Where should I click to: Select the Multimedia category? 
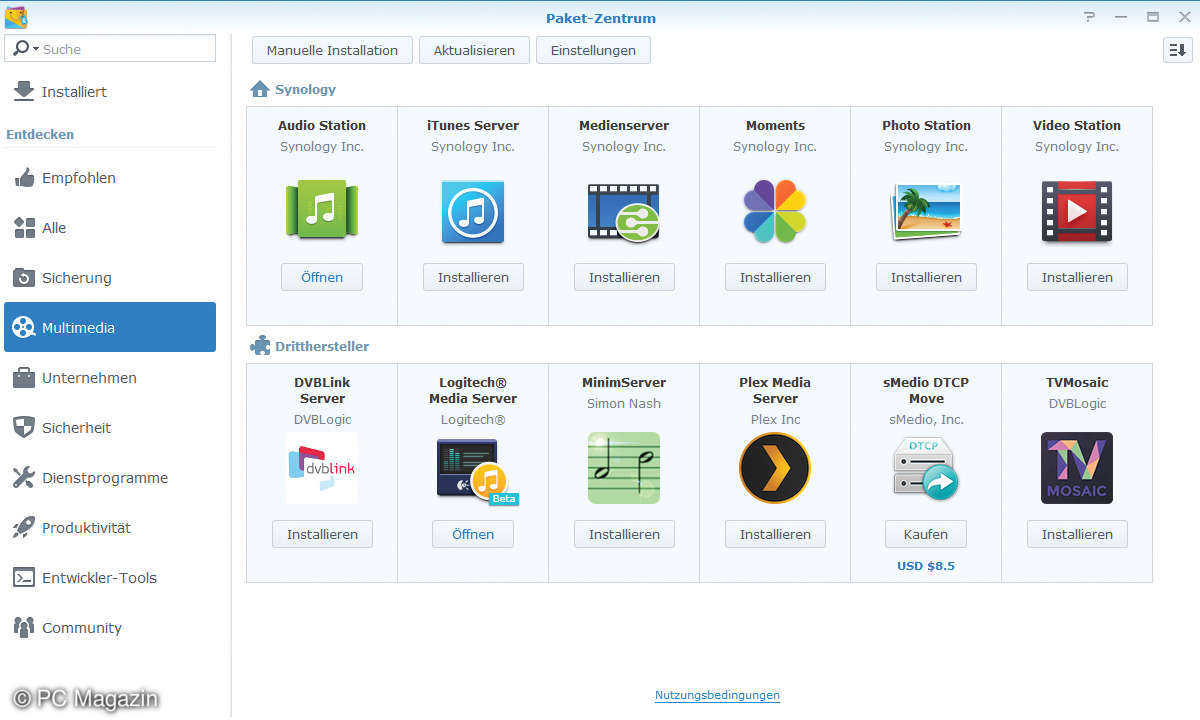click(110, 327)
